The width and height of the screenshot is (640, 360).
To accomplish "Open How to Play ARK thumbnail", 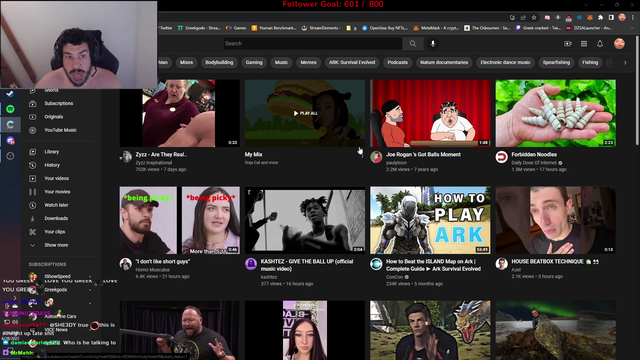I will pos(430,220).
